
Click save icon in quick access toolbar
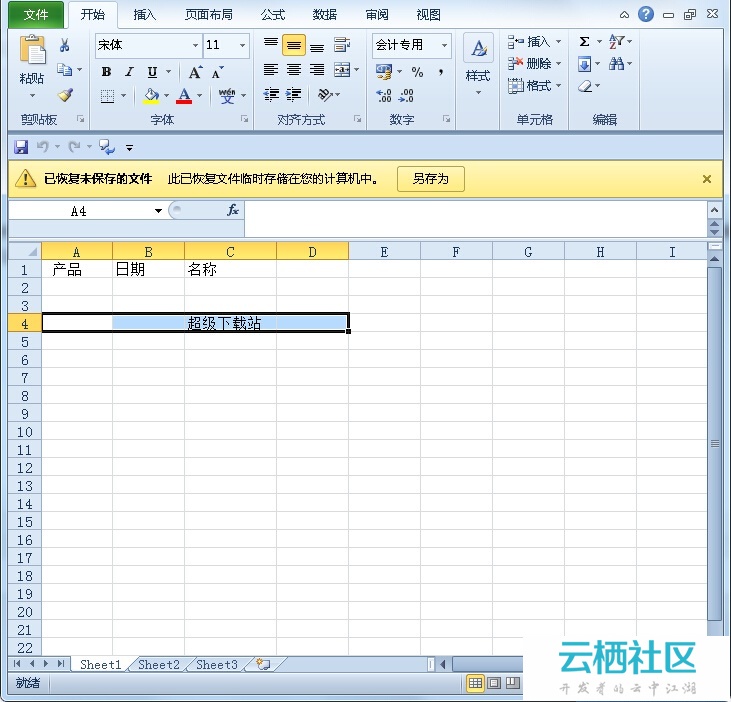click(x=21, y=147)
